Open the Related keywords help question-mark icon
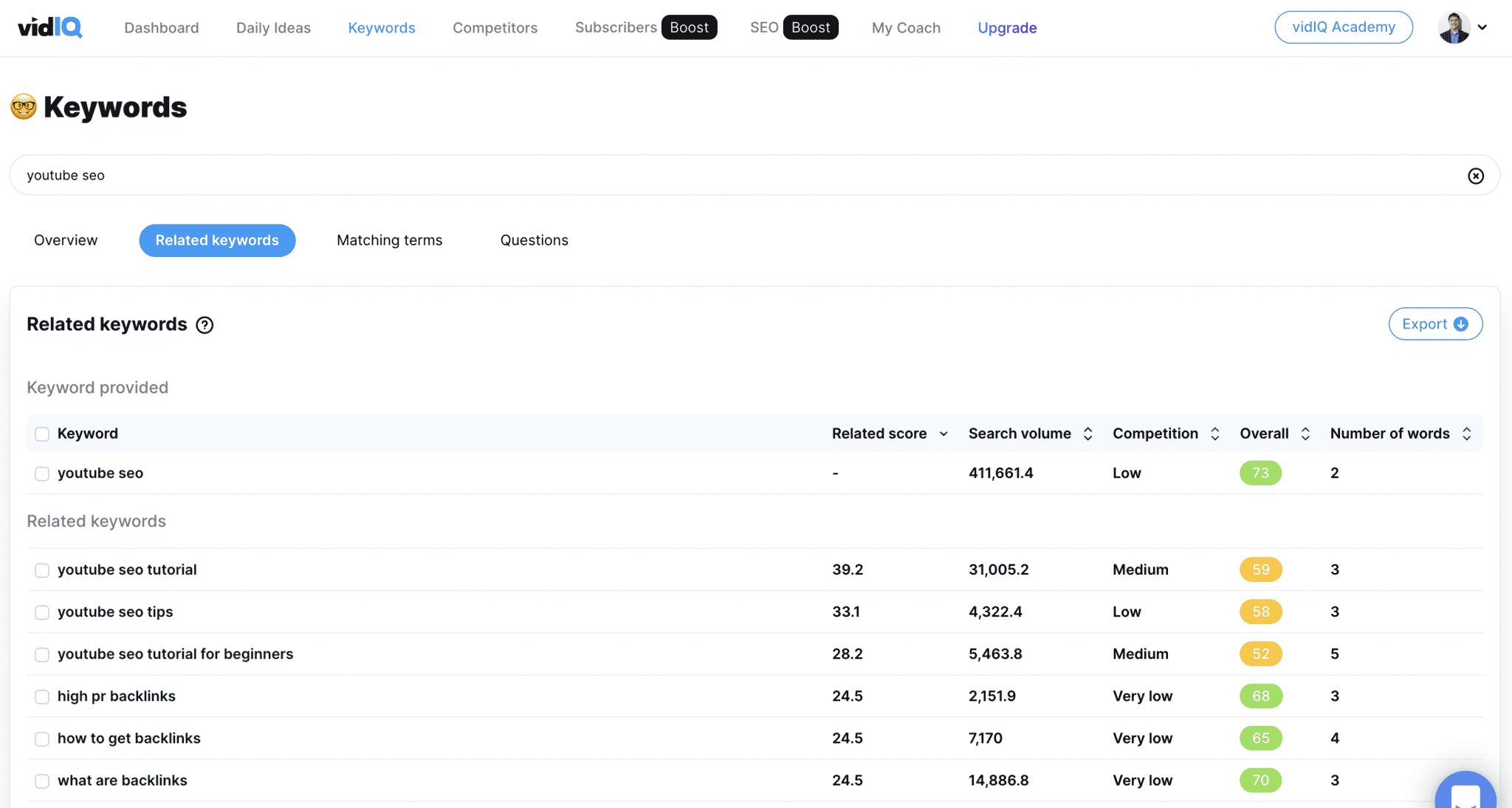Screen dimensions: 1512x808 point(205,325)
